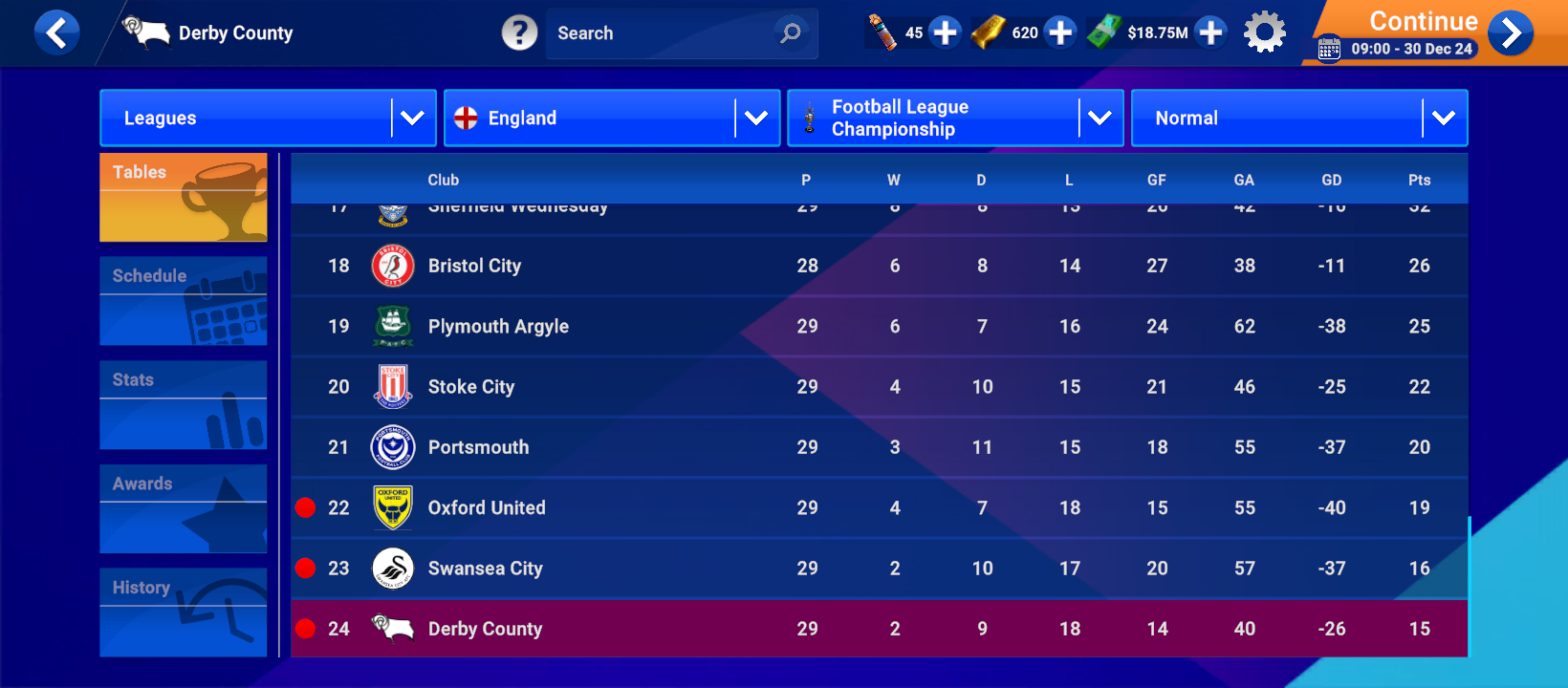
Task: Add gold bars using the plus icon
Action: [1060, 32]
